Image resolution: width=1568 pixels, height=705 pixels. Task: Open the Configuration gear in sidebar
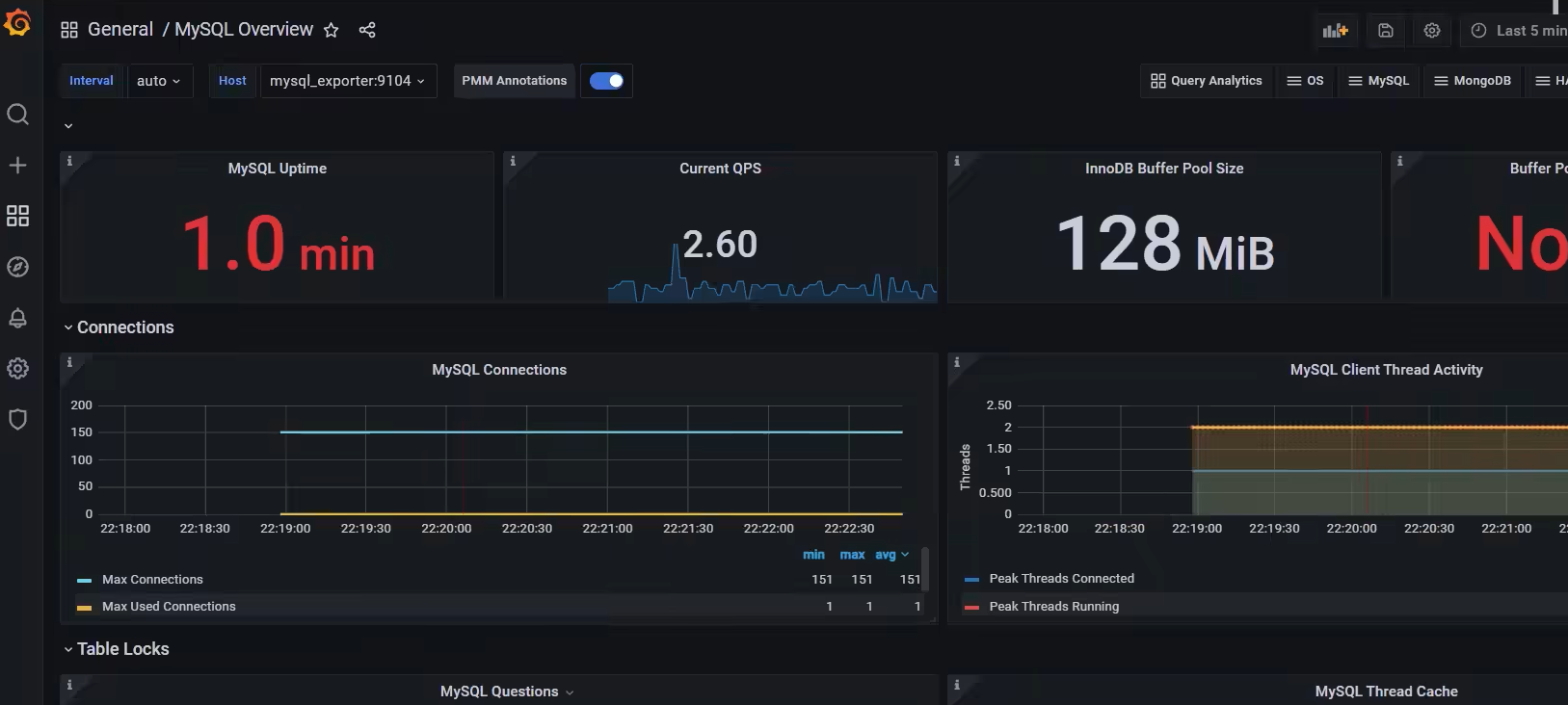coord(17,368)
